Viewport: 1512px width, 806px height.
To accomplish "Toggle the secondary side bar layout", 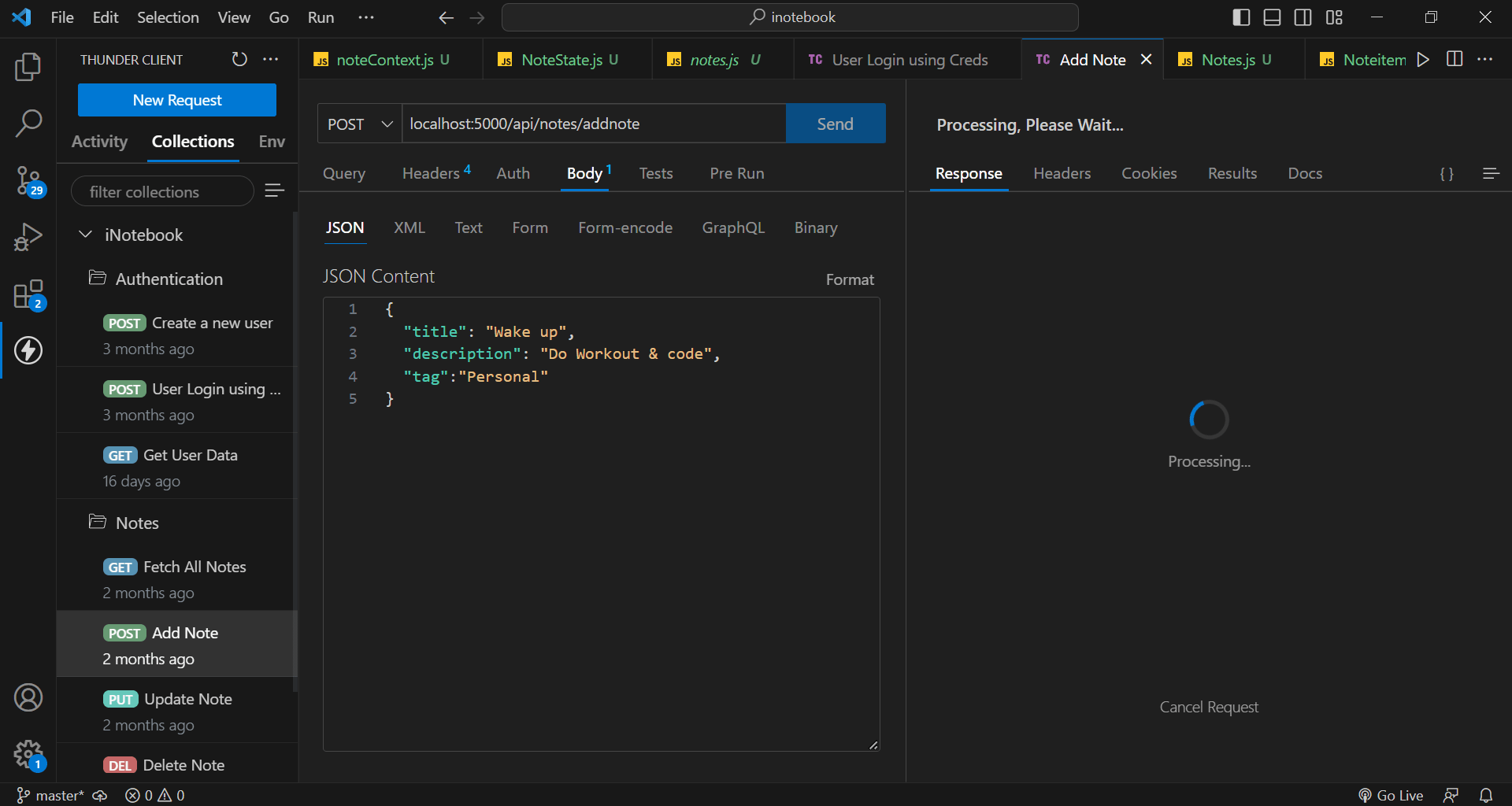I will (x=1303, y=17).
